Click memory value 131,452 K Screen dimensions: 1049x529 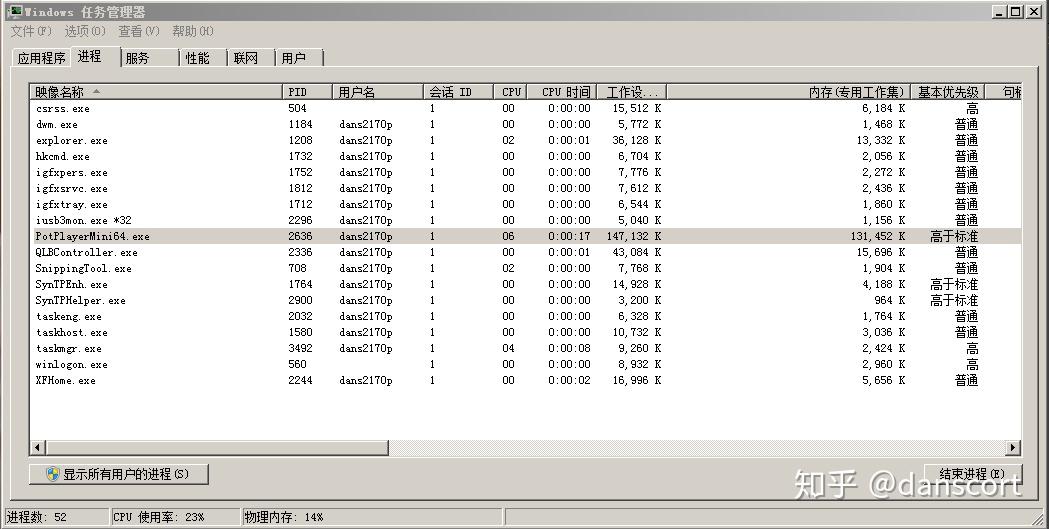click(x=878, y=236)
